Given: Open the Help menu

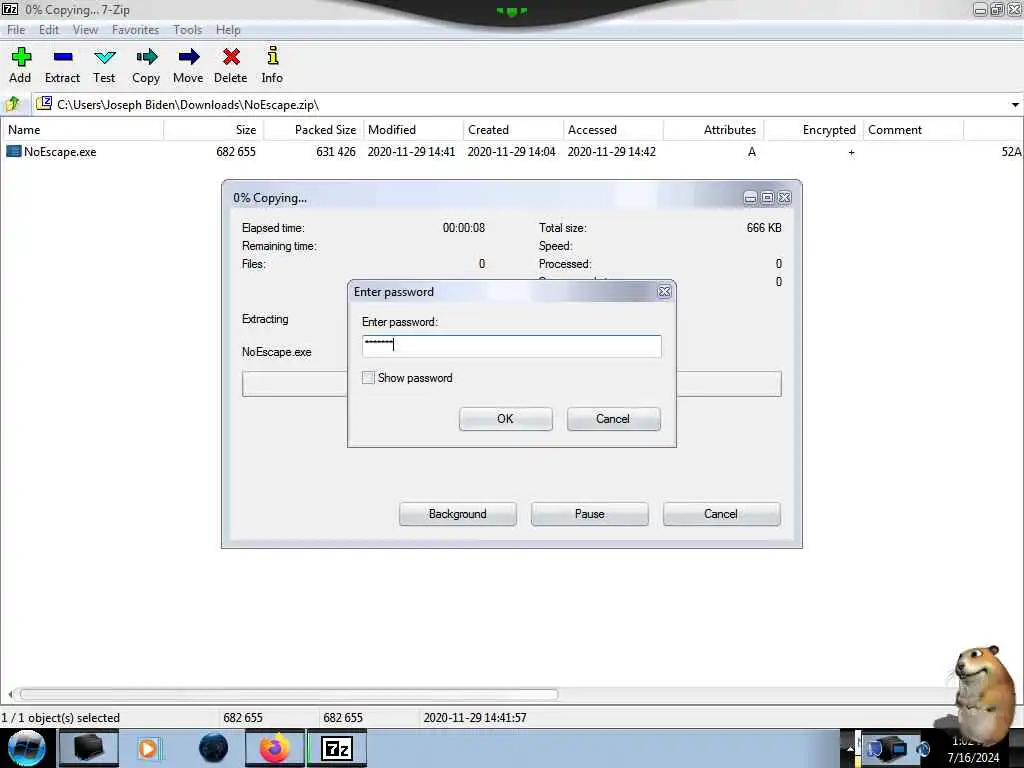Looking at the screenshot, I should (x=228, y=30).
